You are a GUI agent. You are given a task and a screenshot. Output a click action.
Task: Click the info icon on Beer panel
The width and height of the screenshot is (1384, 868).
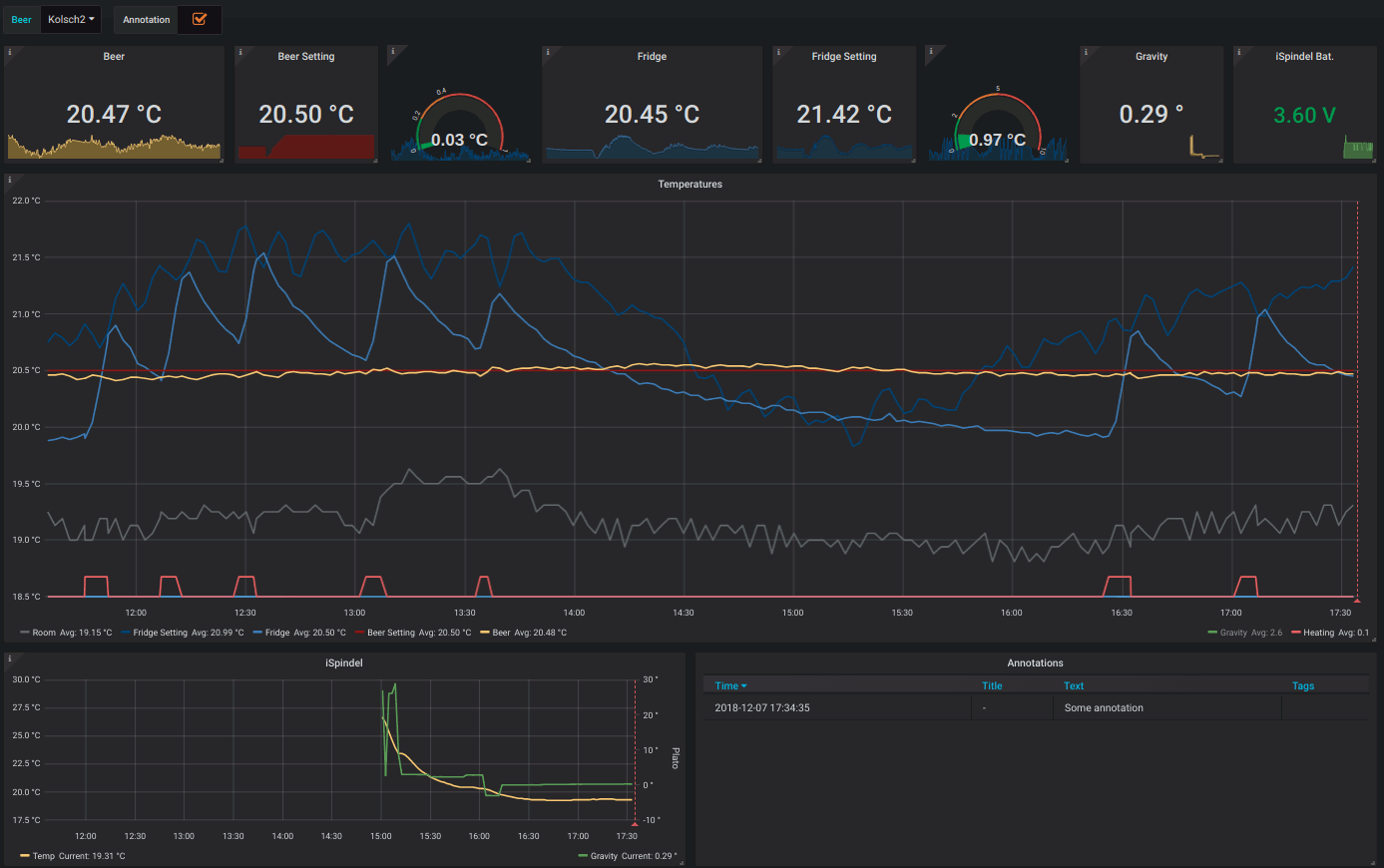coord(10,52)
